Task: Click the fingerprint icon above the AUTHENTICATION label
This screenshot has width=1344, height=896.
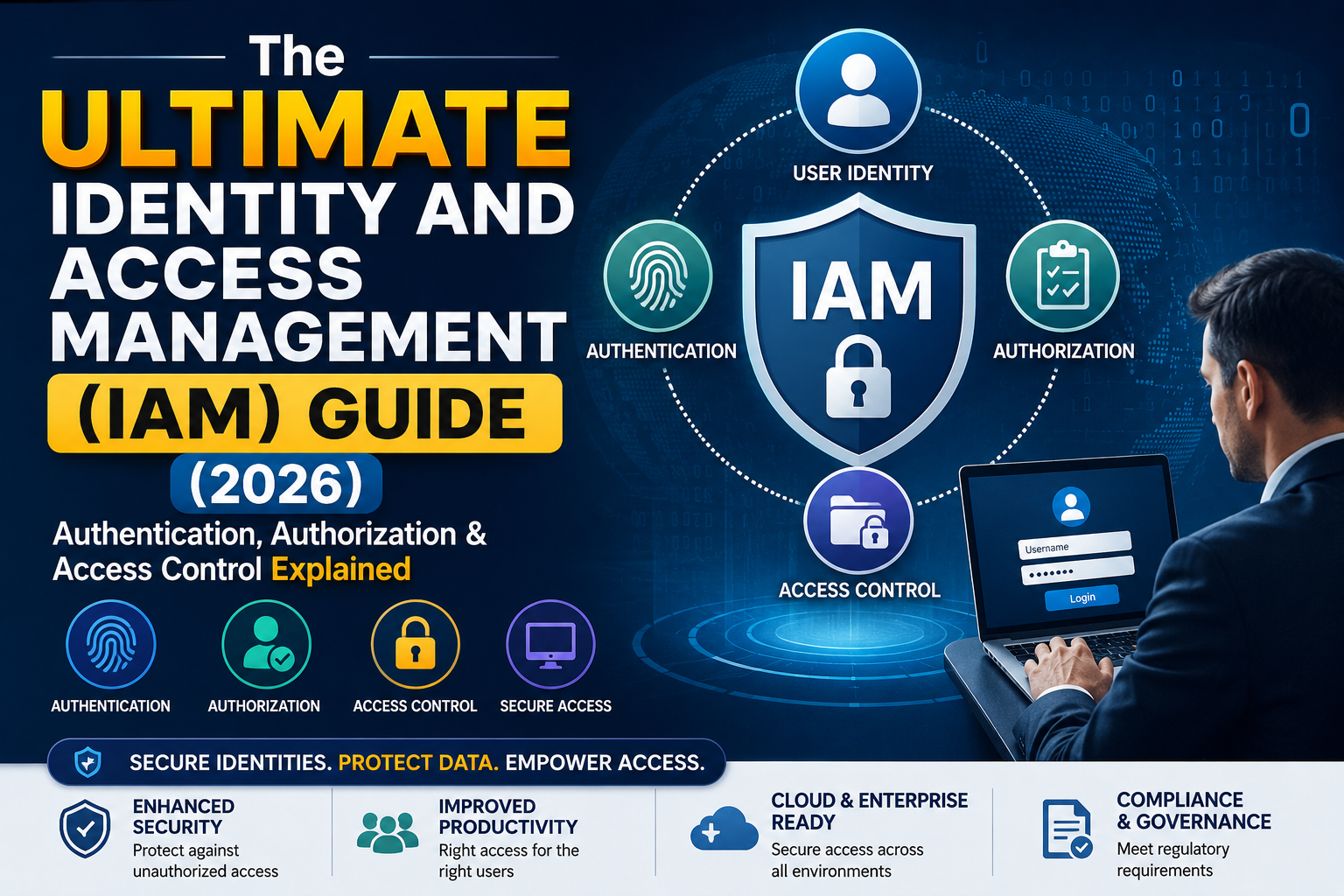Action: (658, 276)
